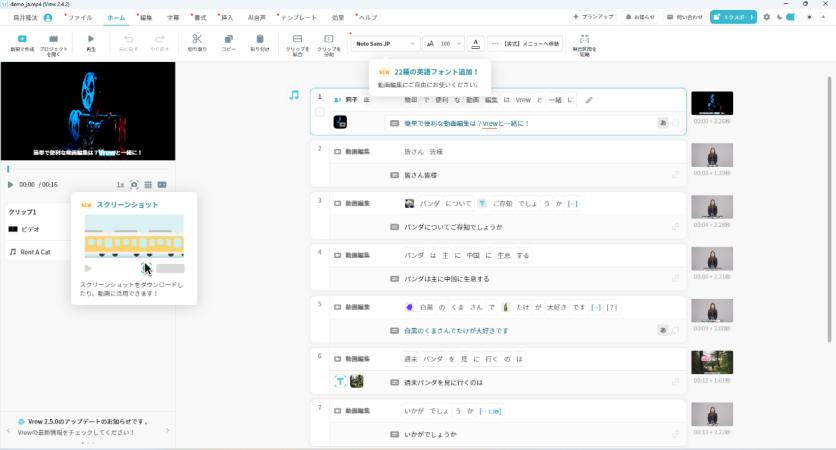Switch to the ホーム tab
The image size is (836, 450).
click(116, 18)
